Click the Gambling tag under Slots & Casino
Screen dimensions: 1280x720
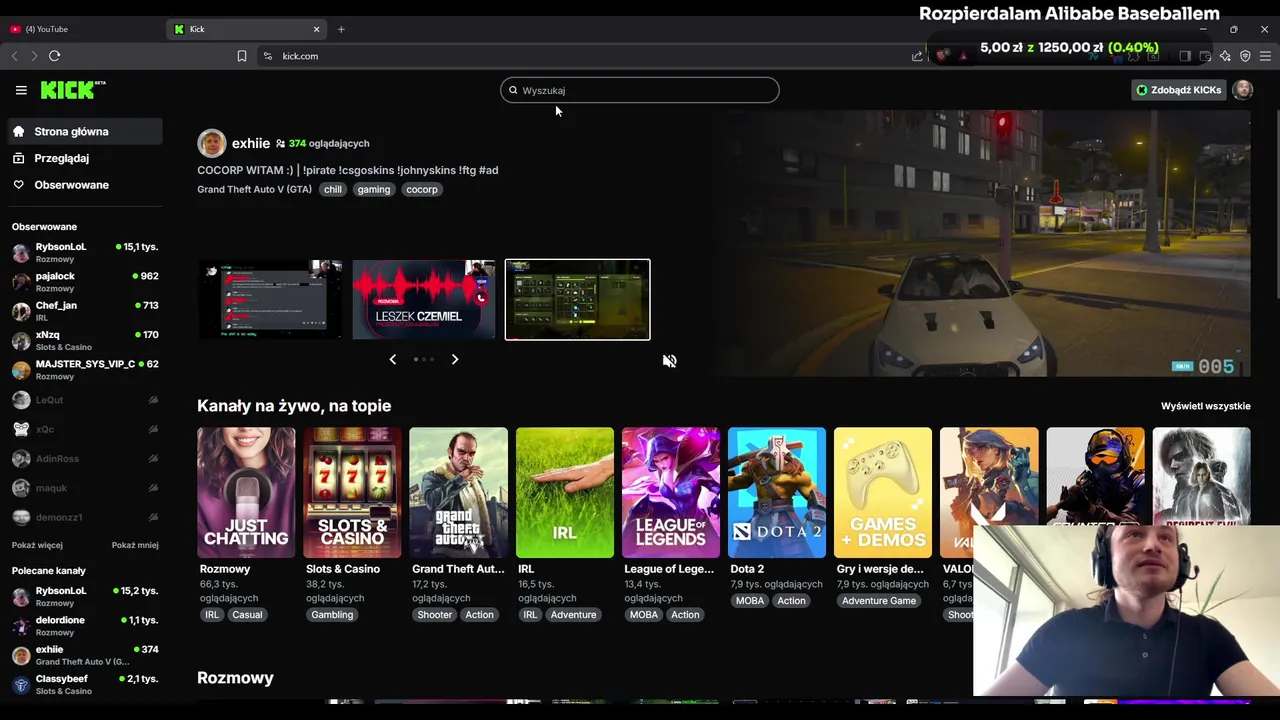pyautogui.click(x=332, y=615)
